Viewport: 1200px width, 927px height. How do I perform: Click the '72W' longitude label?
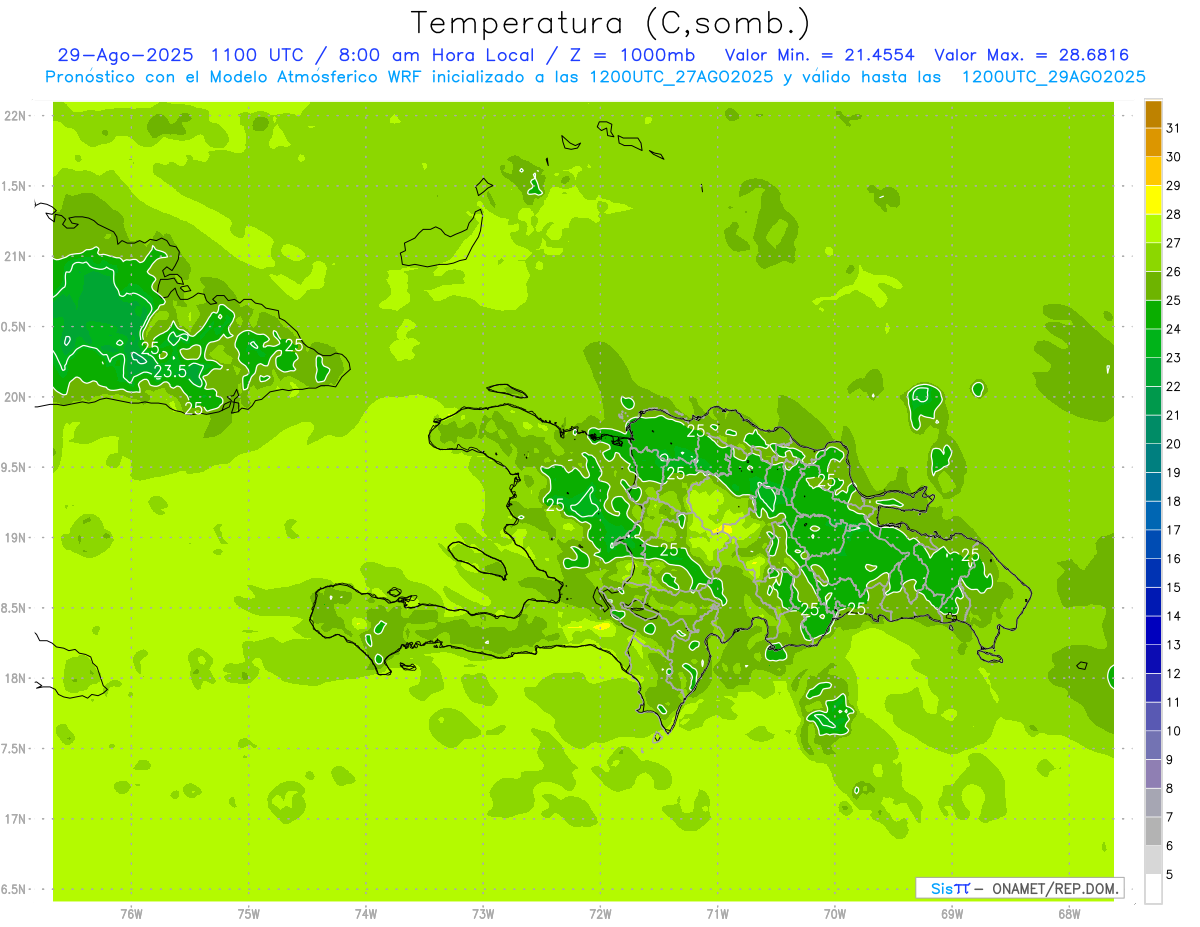[600, 914]
